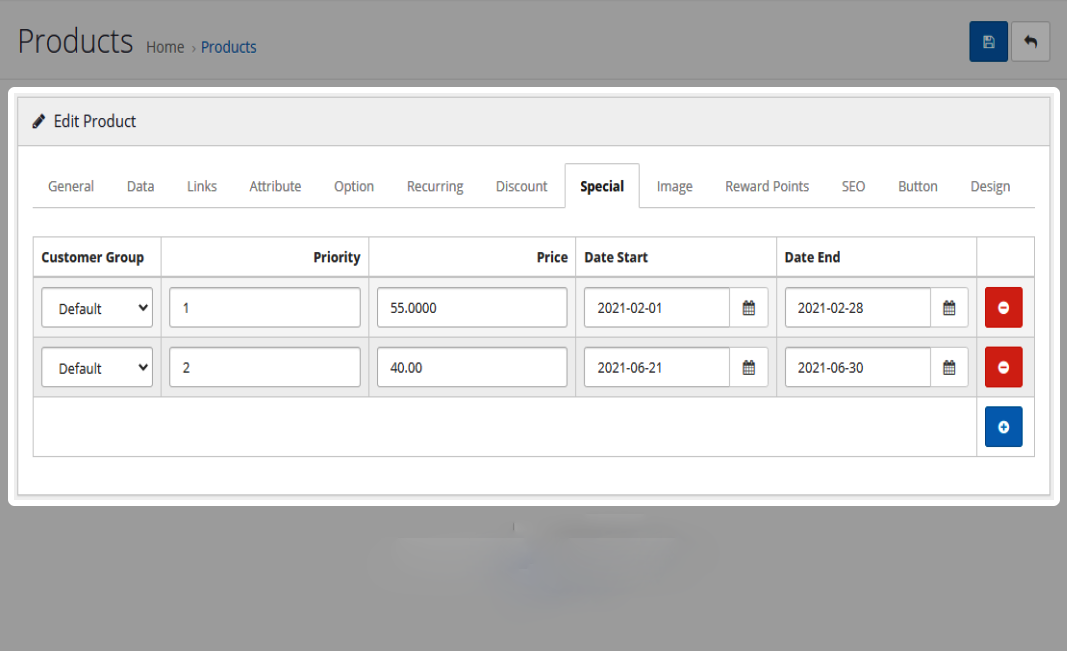Go to the General tab
Image resolution: width=1067 pixels, height=651 pixels.
71,186
